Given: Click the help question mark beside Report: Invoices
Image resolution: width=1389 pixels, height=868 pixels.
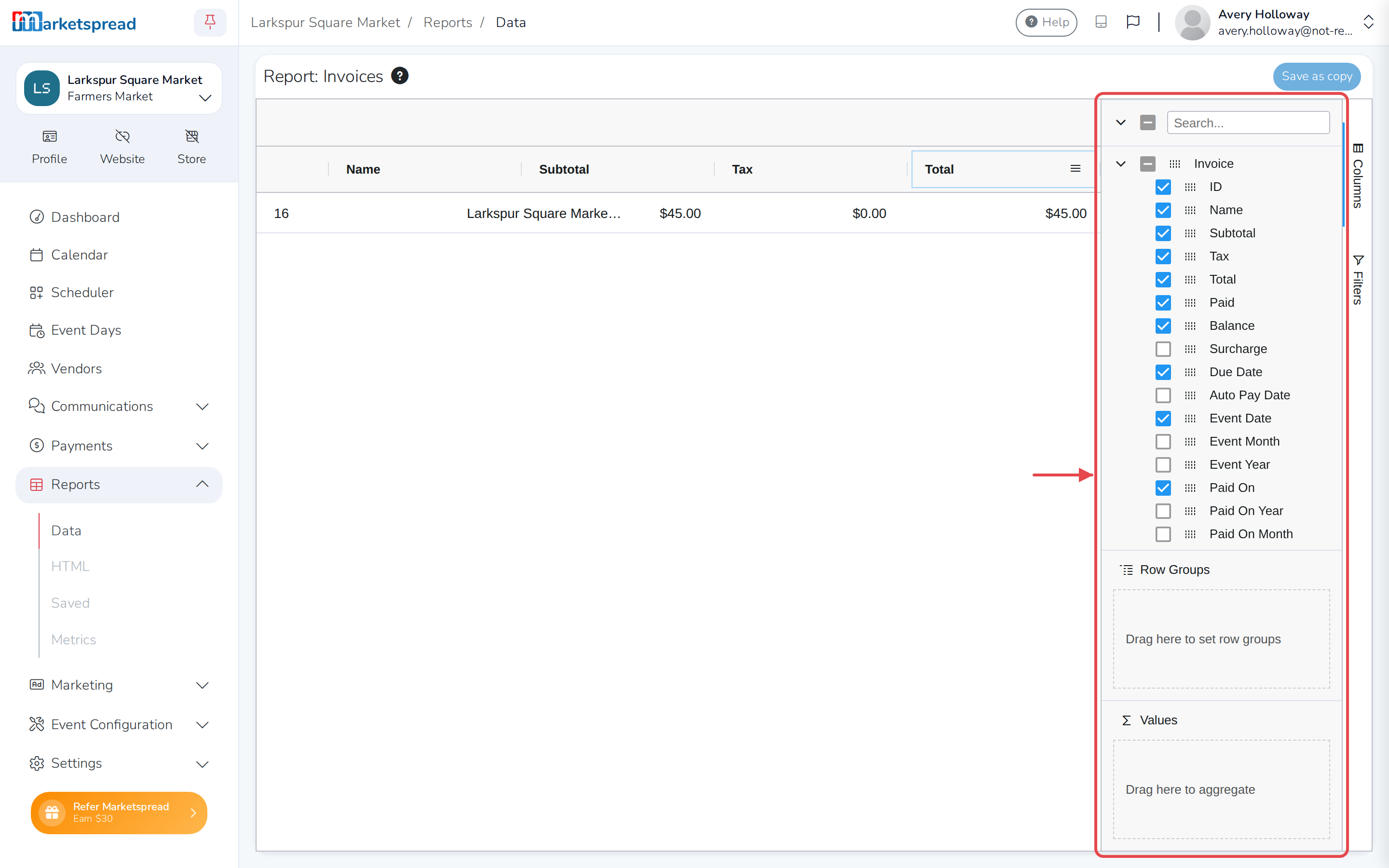Looking at the screenshot, I should [399, 76].
